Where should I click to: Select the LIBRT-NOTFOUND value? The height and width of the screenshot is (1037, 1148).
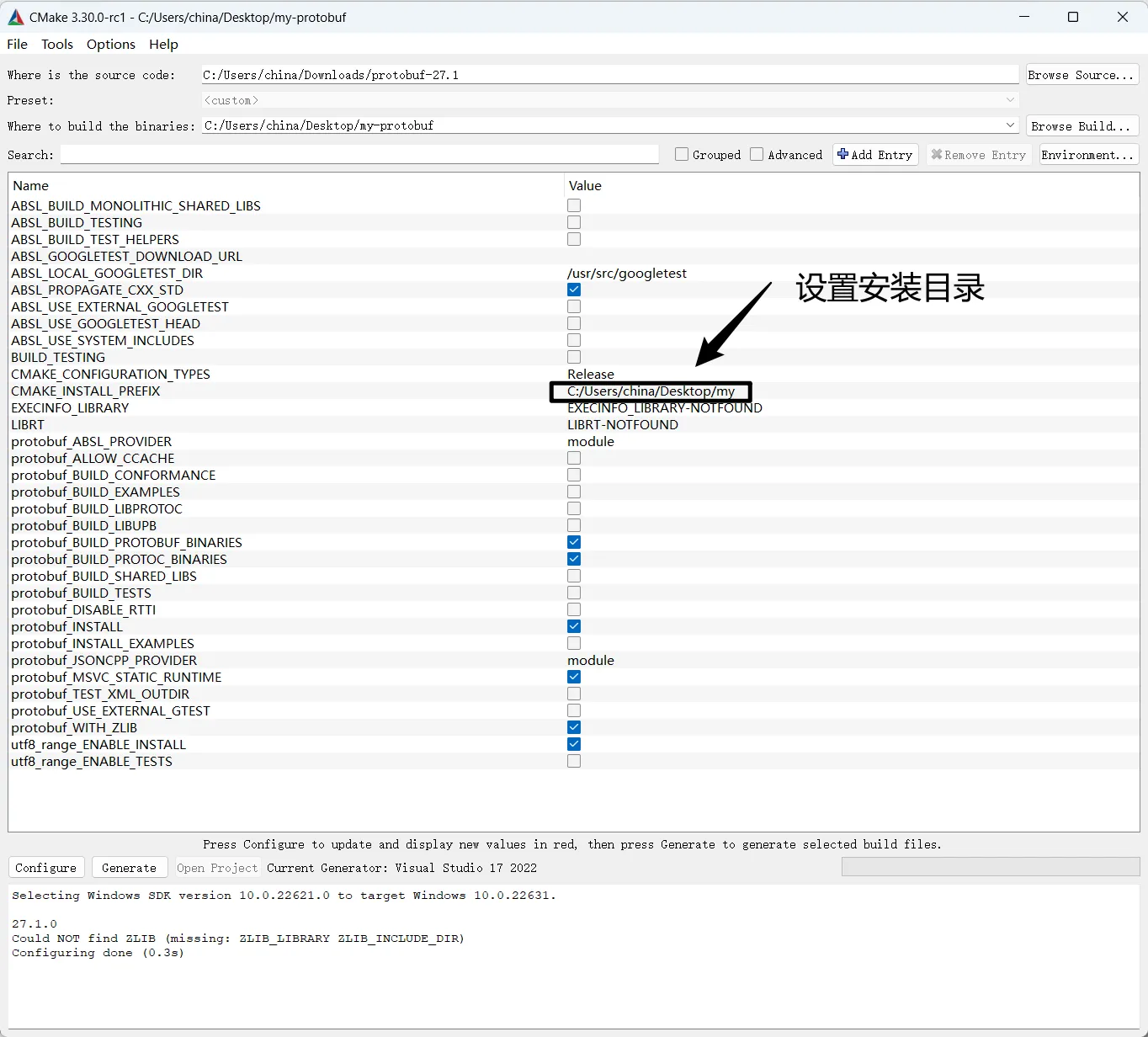623,424
